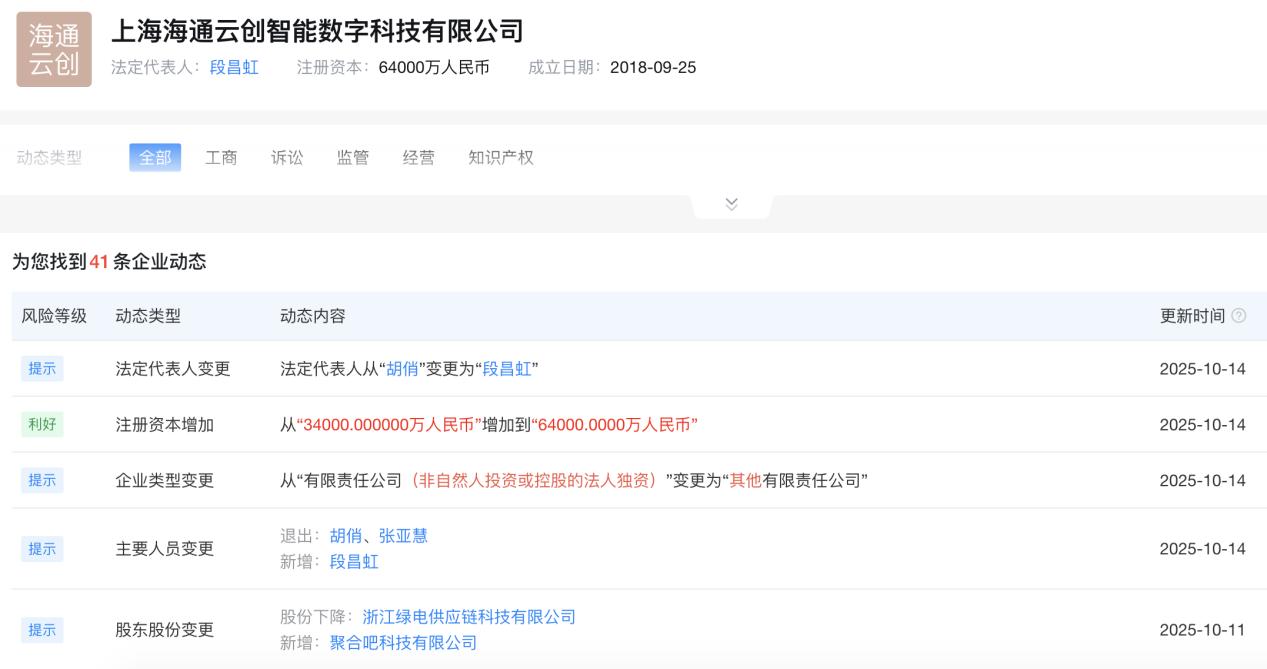Select the 全部 filter tab
The width and height of the screenshot is (1267, 669).
155,158
